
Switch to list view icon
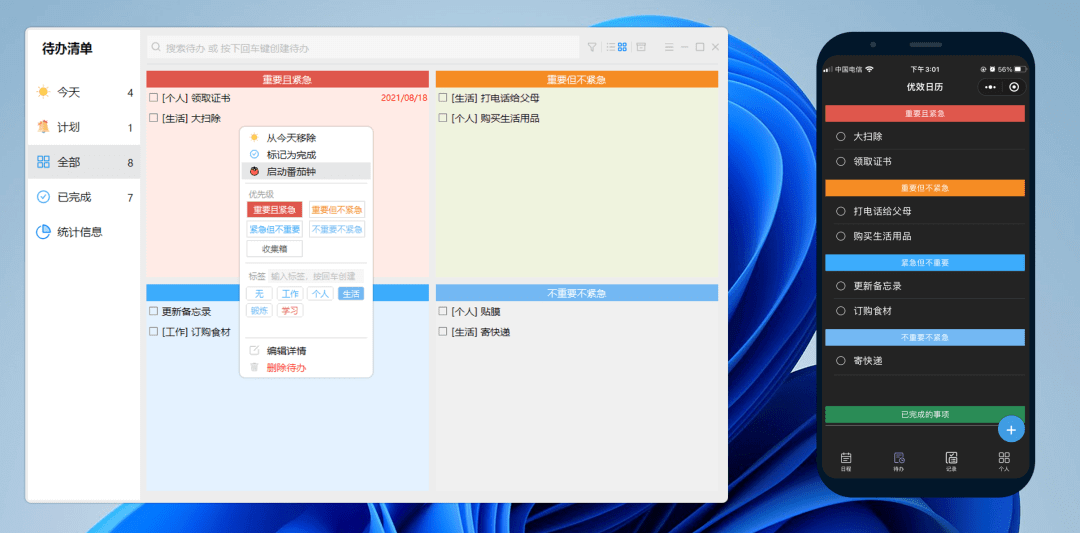(x=610, y=47)
